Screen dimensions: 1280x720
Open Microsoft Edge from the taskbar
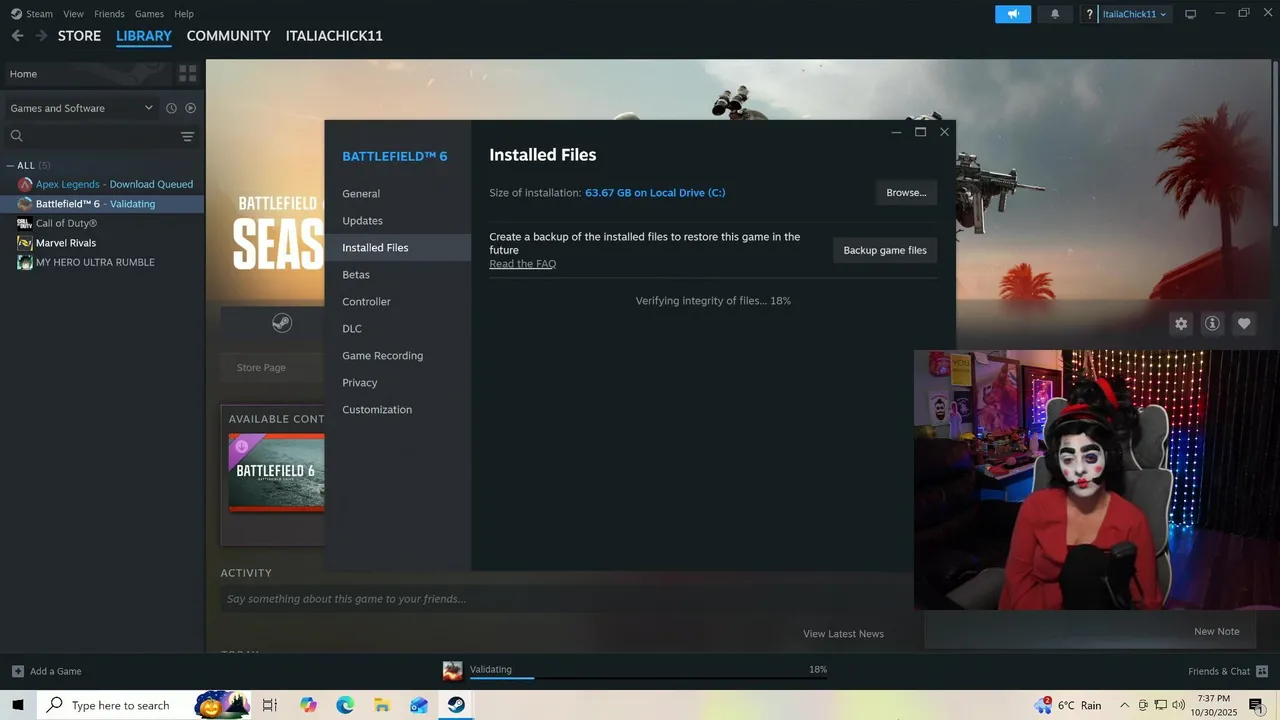[x=345, y=705]
